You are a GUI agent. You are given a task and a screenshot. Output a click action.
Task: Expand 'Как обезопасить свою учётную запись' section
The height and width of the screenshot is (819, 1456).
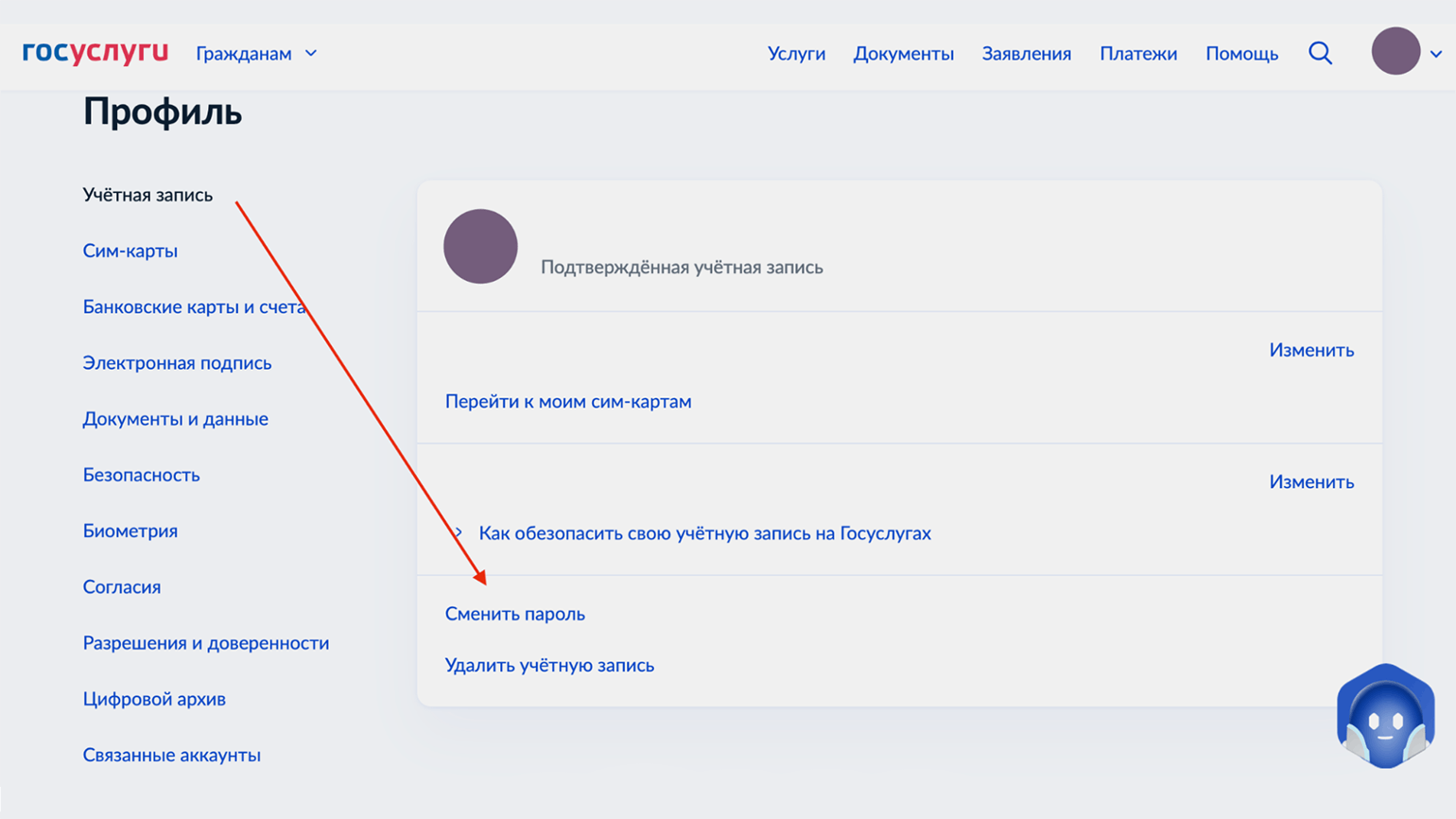tap(703, 533)
